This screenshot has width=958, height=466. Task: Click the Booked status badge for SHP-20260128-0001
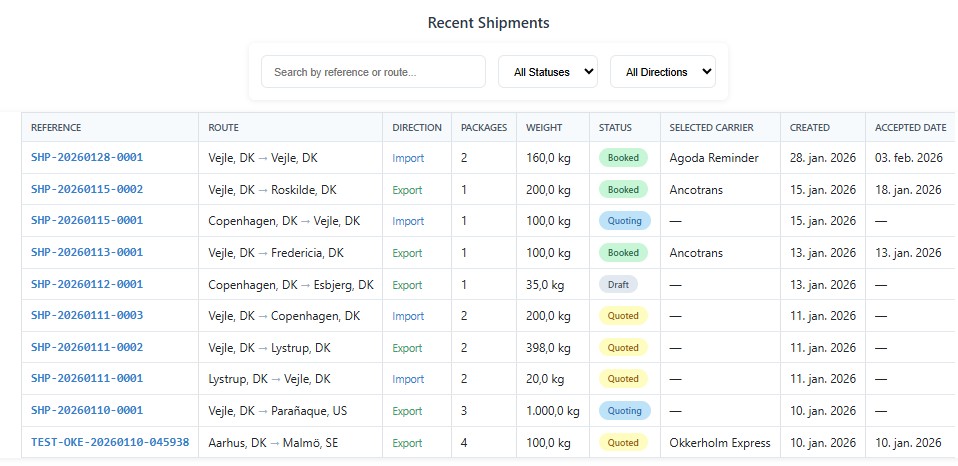(623, 158)
